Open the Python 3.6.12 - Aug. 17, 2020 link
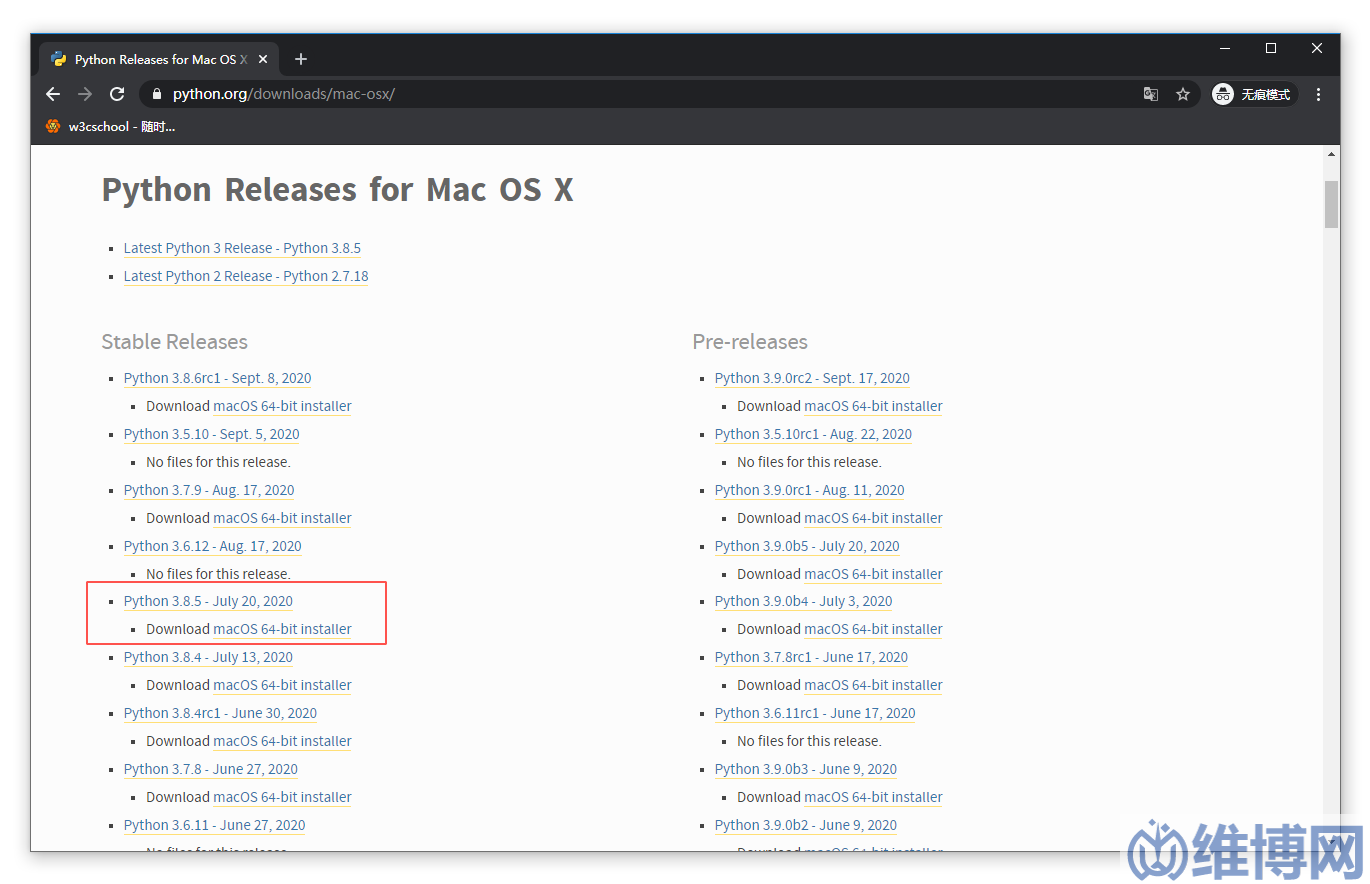 (x=212, y=546)
